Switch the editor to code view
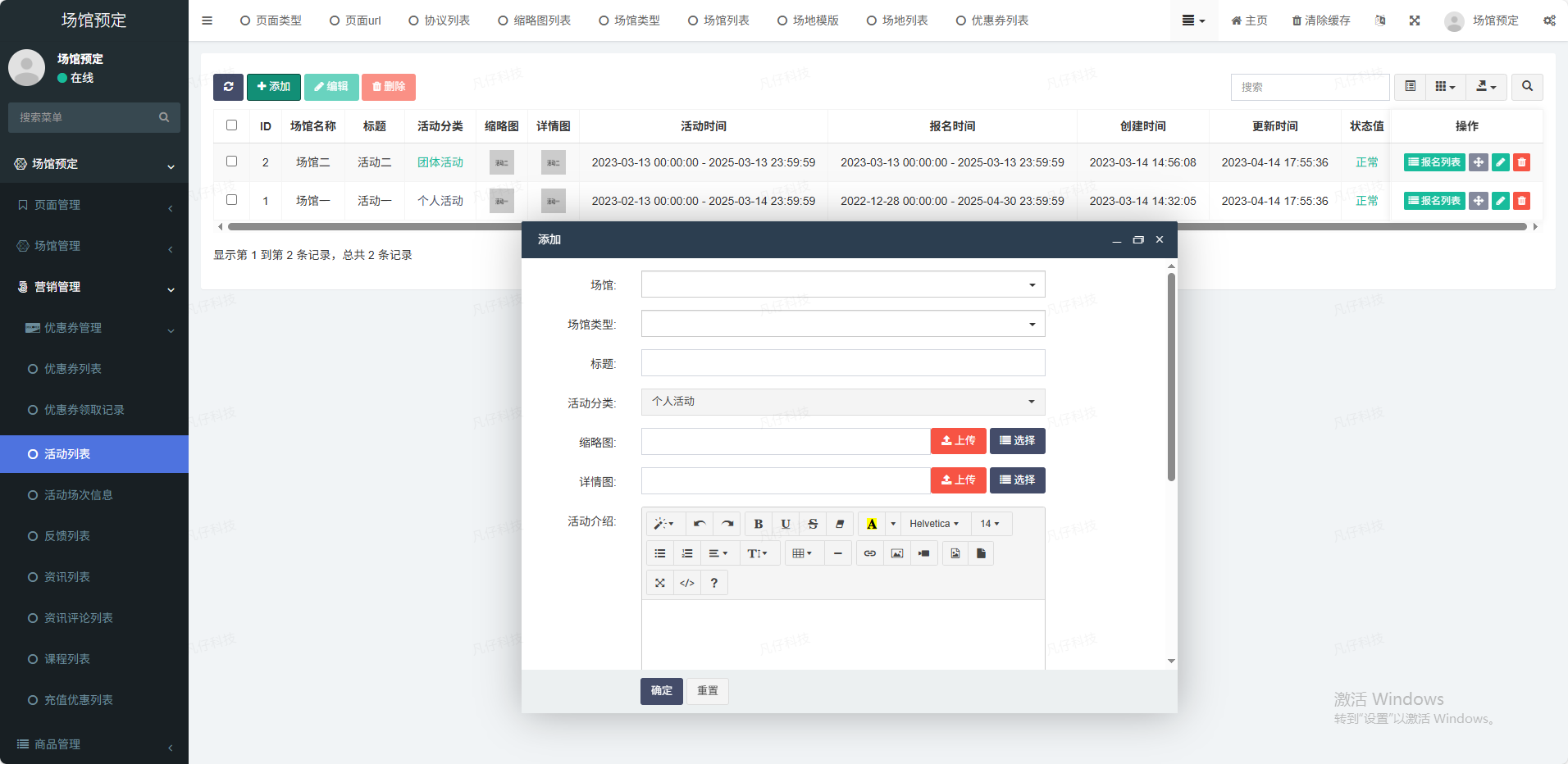This screenshot has height=764, width=1568. click(x=687, y=583)
